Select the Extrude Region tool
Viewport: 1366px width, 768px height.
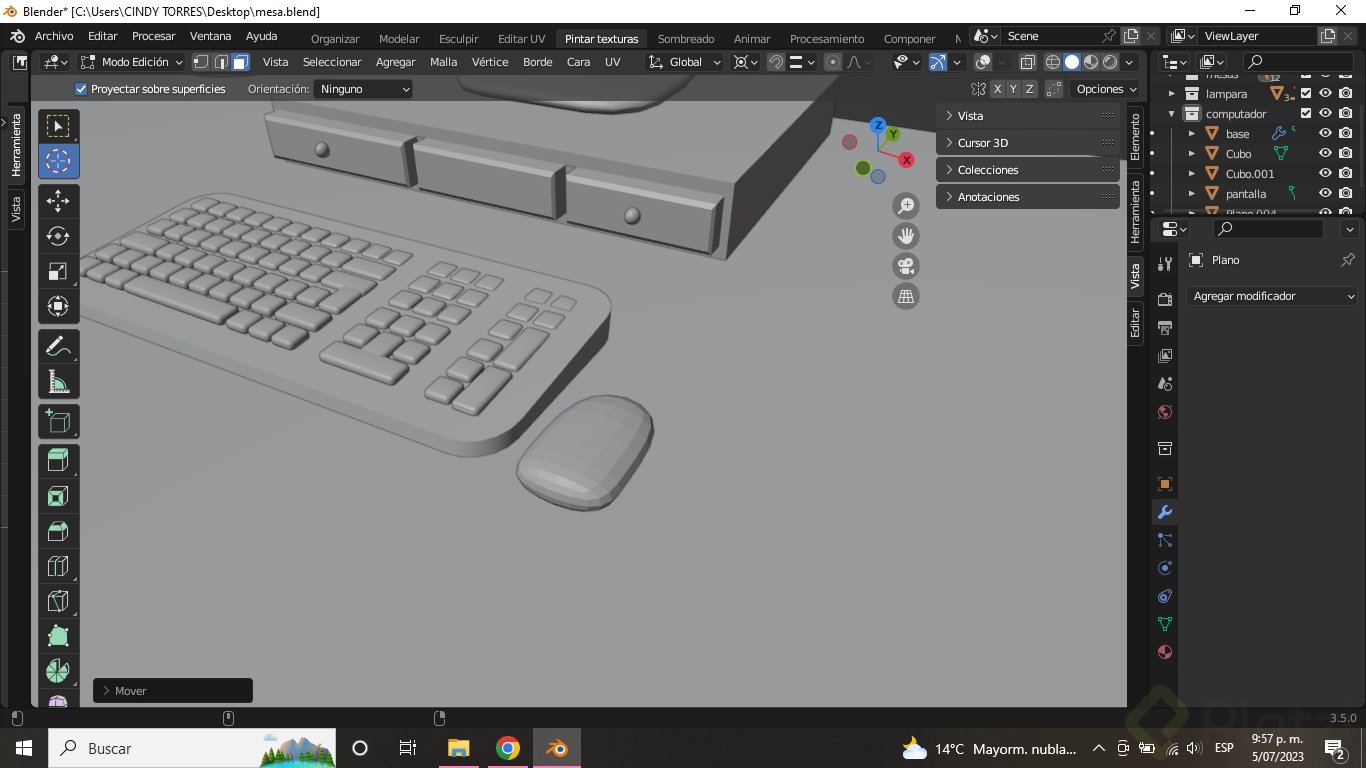58,460
